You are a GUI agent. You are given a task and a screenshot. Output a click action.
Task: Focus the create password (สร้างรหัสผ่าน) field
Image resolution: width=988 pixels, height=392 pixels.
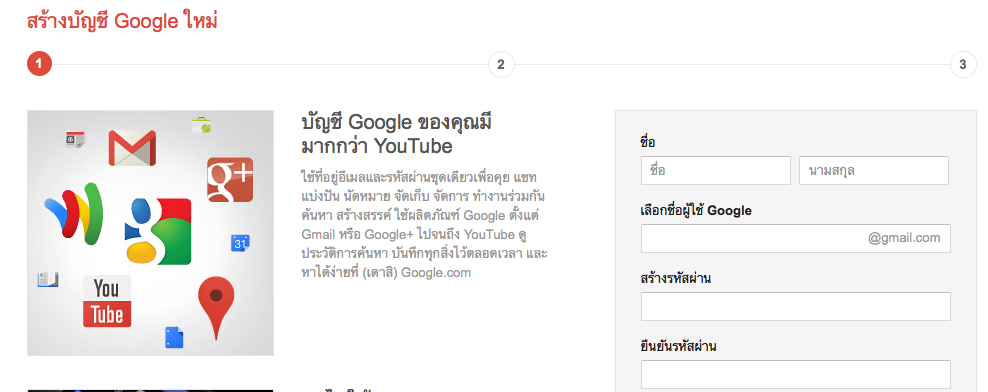coord(796,306)
